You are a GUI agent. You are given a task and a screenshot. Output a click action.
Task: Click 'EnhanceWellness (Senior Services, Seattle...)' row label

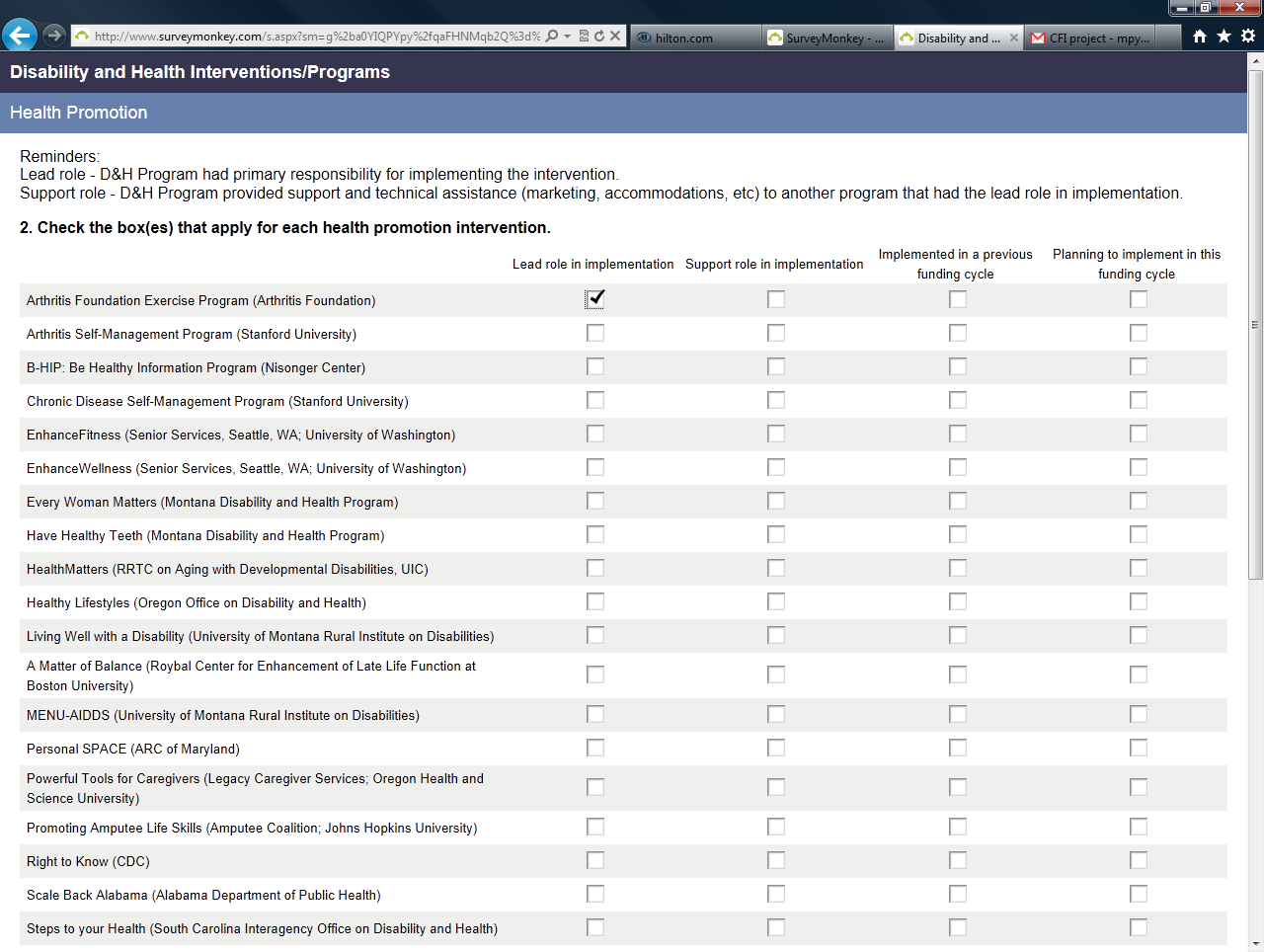pos(247,468)
